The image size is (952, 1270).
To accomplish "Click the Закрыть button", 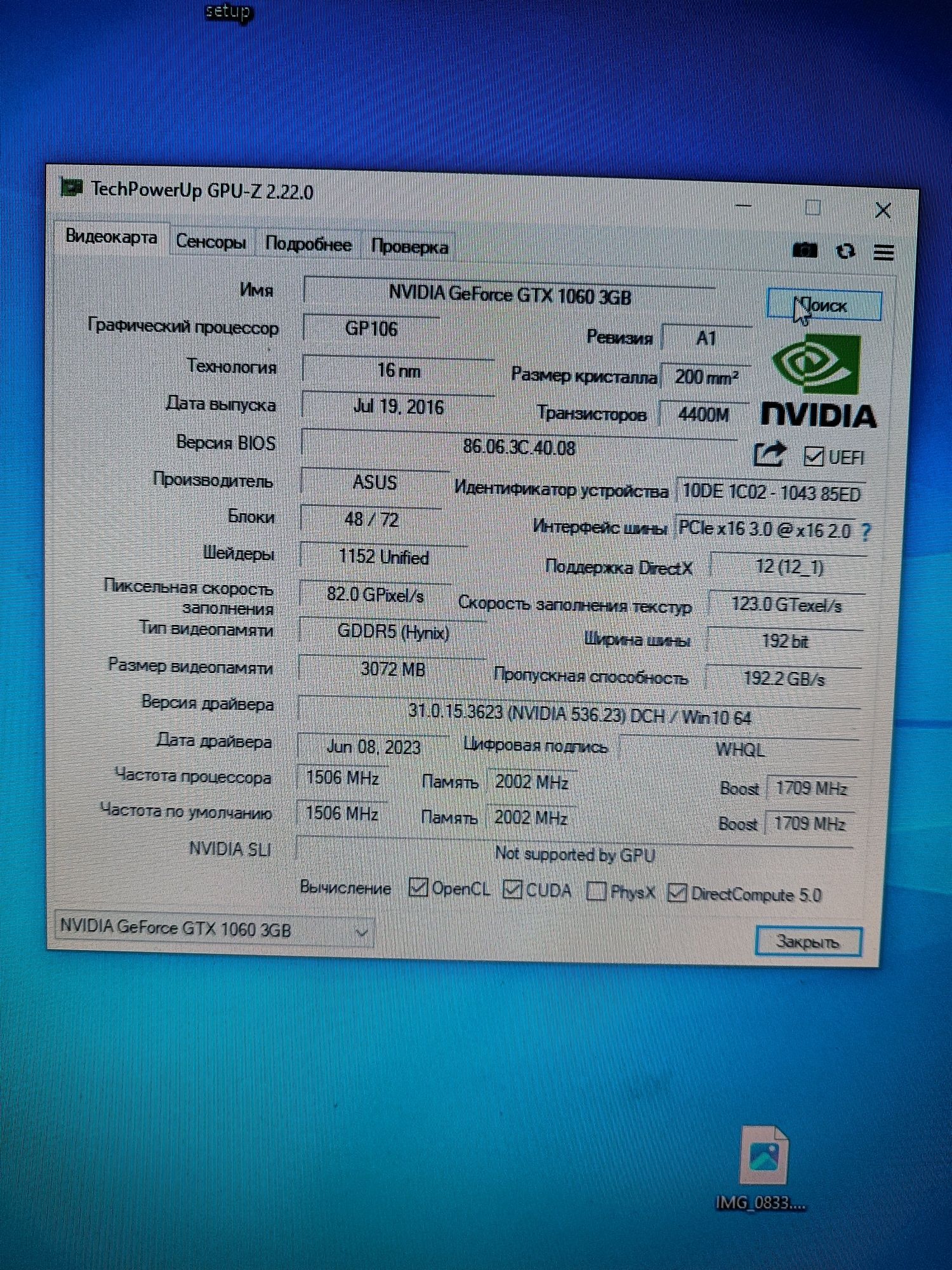I will point(808,941).
